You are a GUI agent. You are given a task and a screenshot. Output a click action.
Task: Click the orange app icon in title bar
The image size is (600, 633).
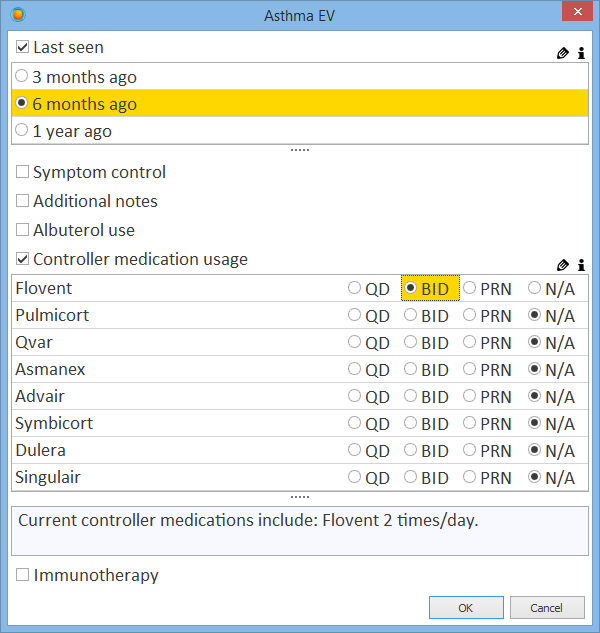(x=18, y=15)
